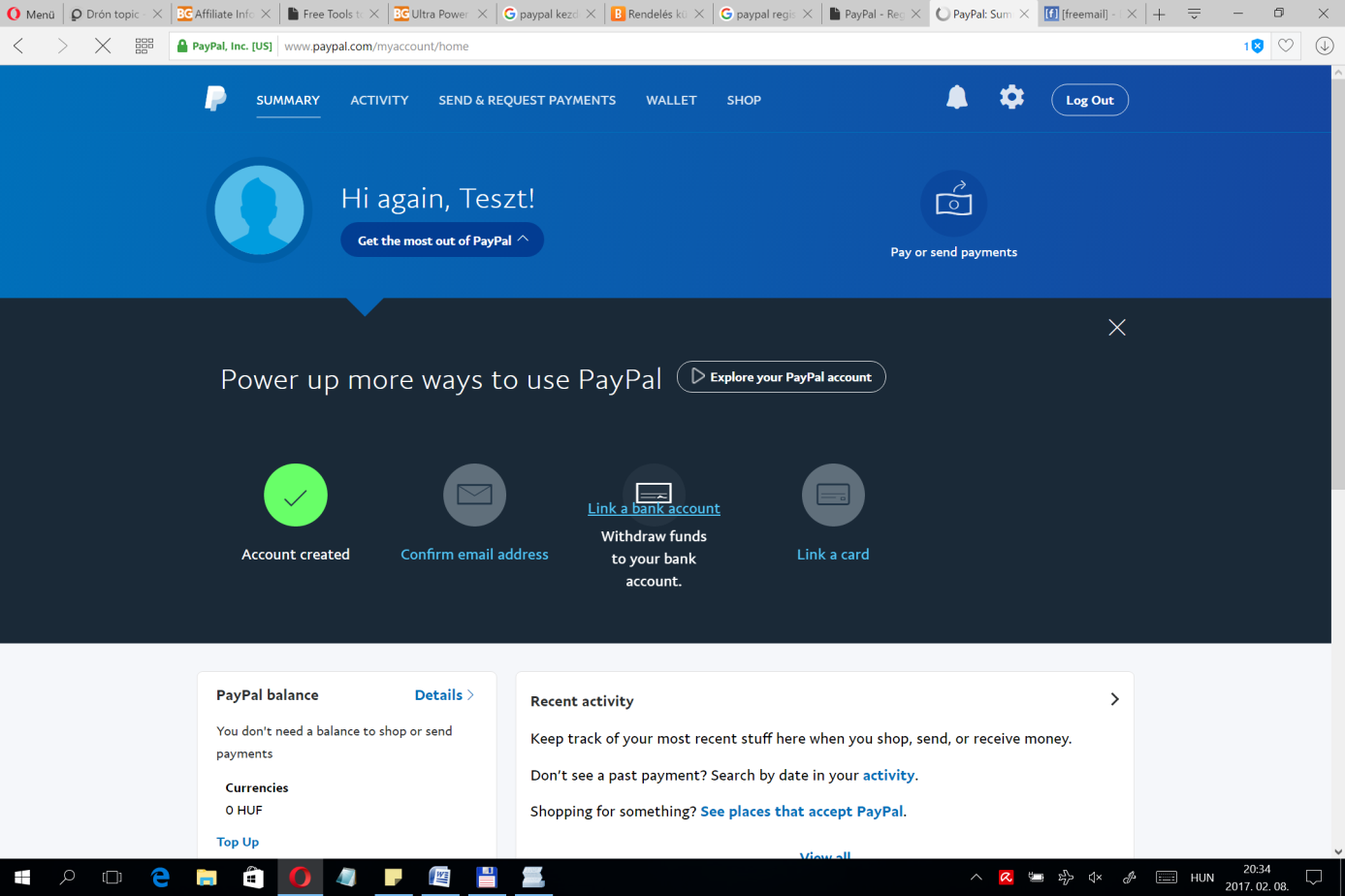
Task: Click Explore your PayPal account
Action: click(781, 376)
